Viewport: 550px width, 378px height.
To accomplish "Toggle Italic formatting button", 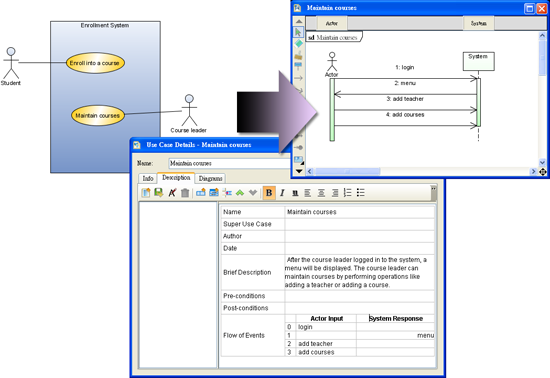I will (x=282, y=193).
